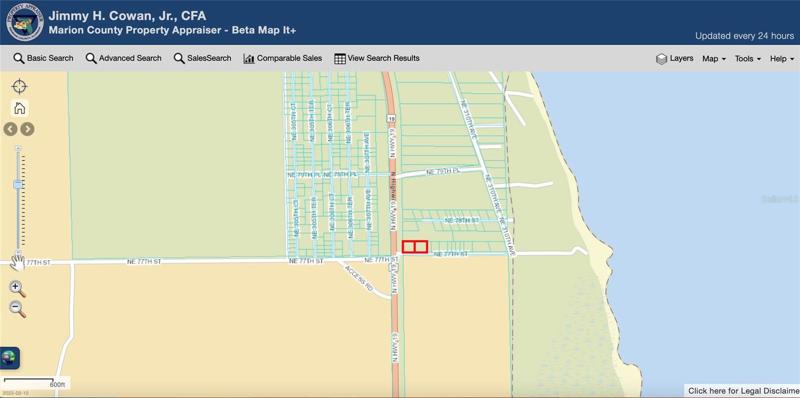Click the zoom level slider handle
Image resolution: width=800 pixels, height=398 pixels.
point(18,185)
